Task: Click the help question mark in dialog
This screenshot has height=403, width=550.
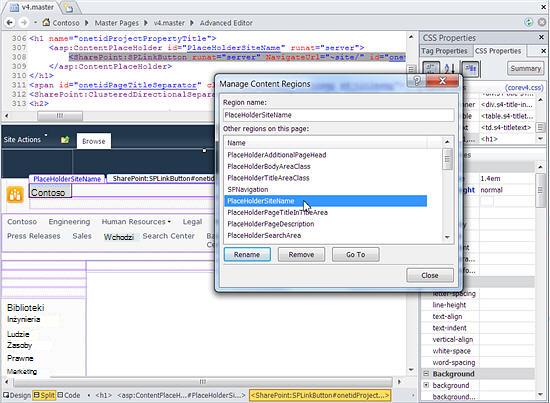Action: (417, 81)
